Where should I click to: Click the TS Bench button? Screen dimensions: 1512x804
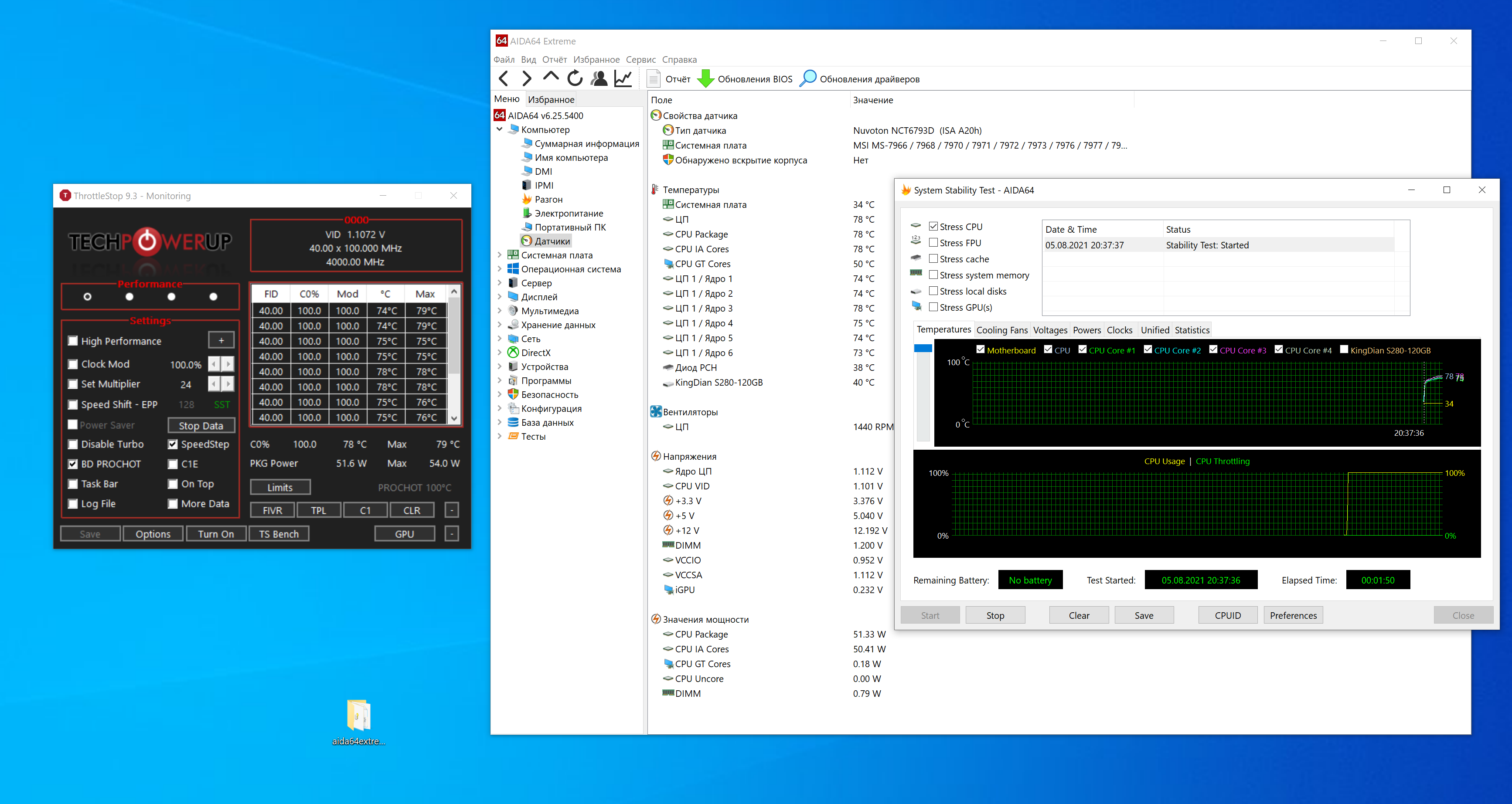[x=279, y=534]
